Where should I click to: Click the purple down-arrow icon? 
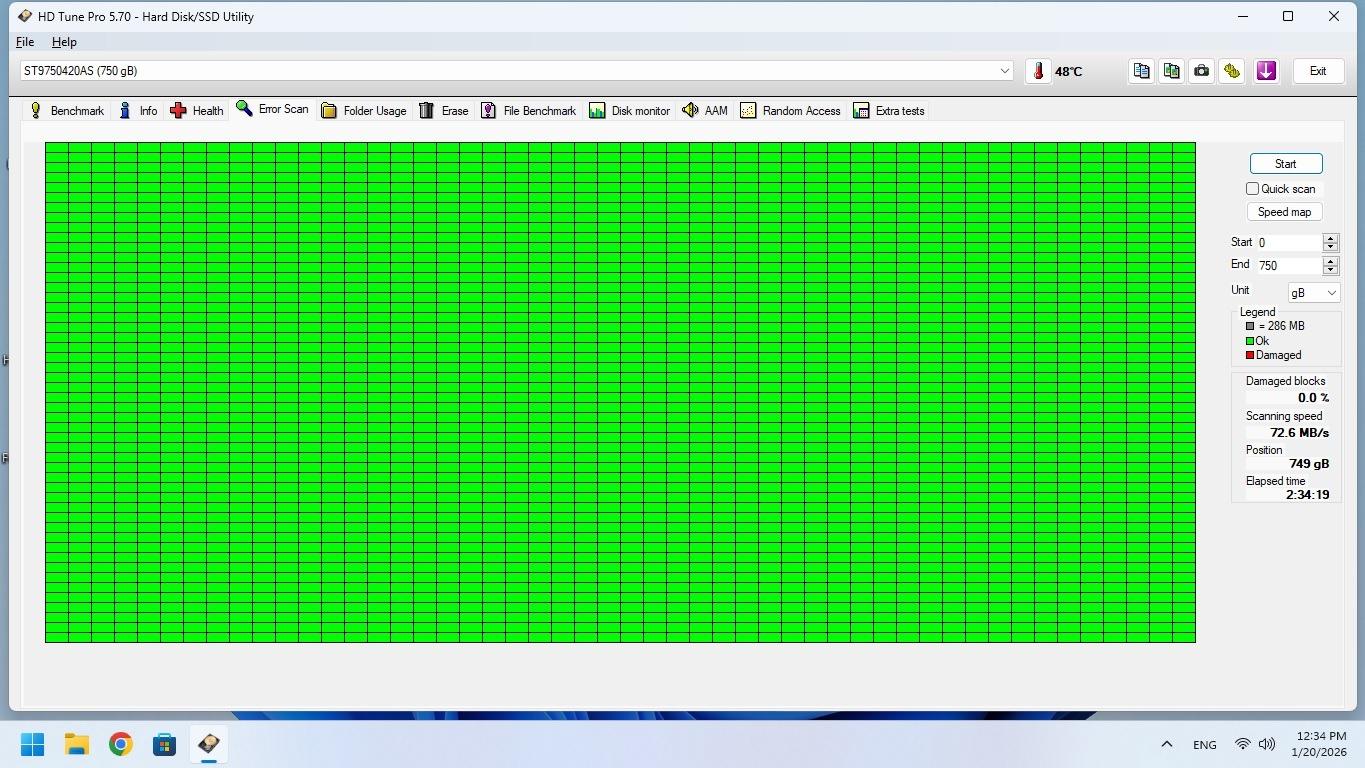click(x=1266, y=71)
